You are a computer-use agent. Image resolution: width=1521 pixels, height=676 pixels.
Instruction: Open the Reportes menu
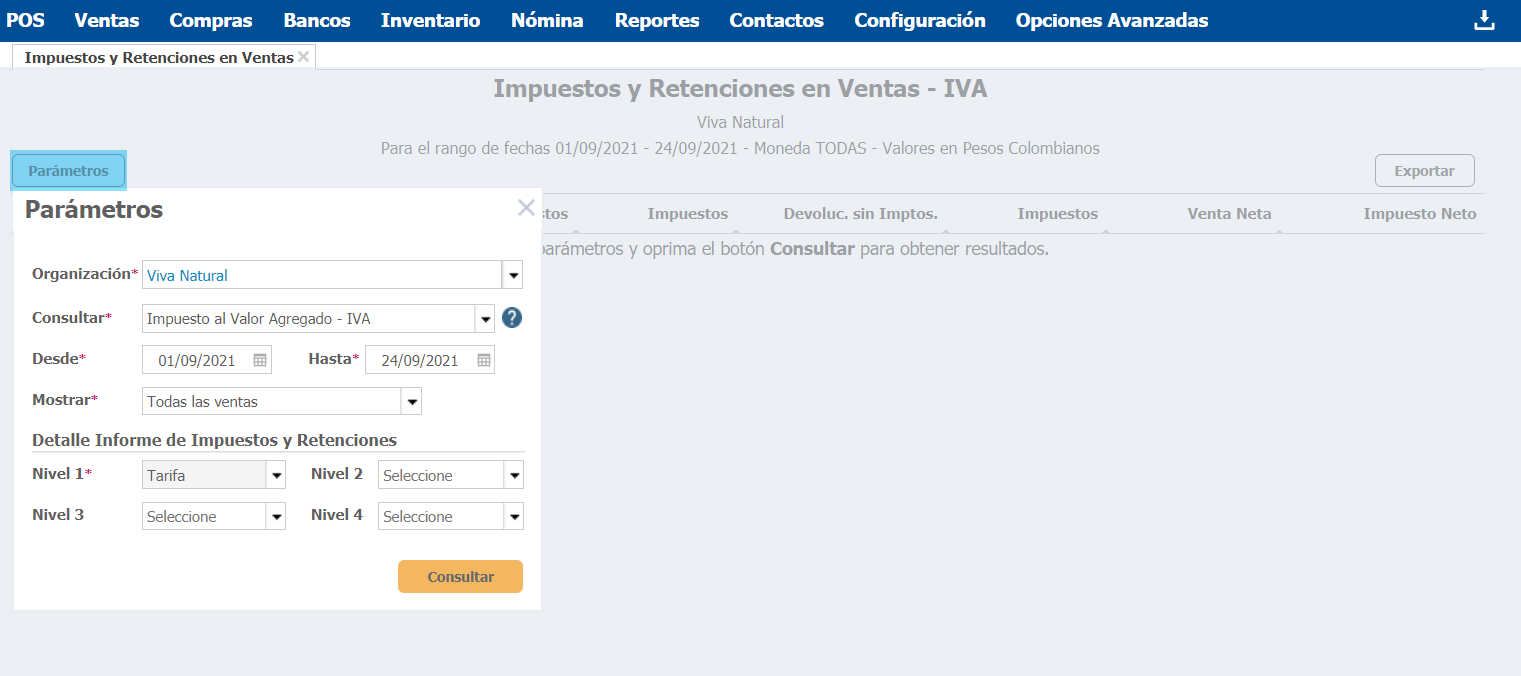tap(656, 20)
